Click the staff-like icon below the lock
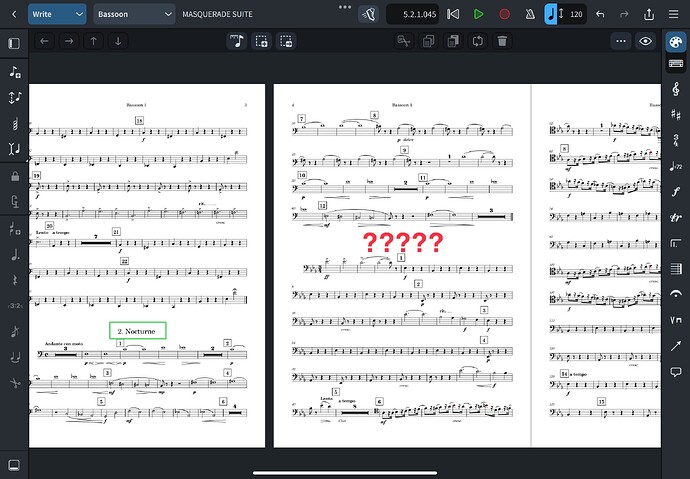The width and height of the screenshot is (690, 479). [15, 202]
